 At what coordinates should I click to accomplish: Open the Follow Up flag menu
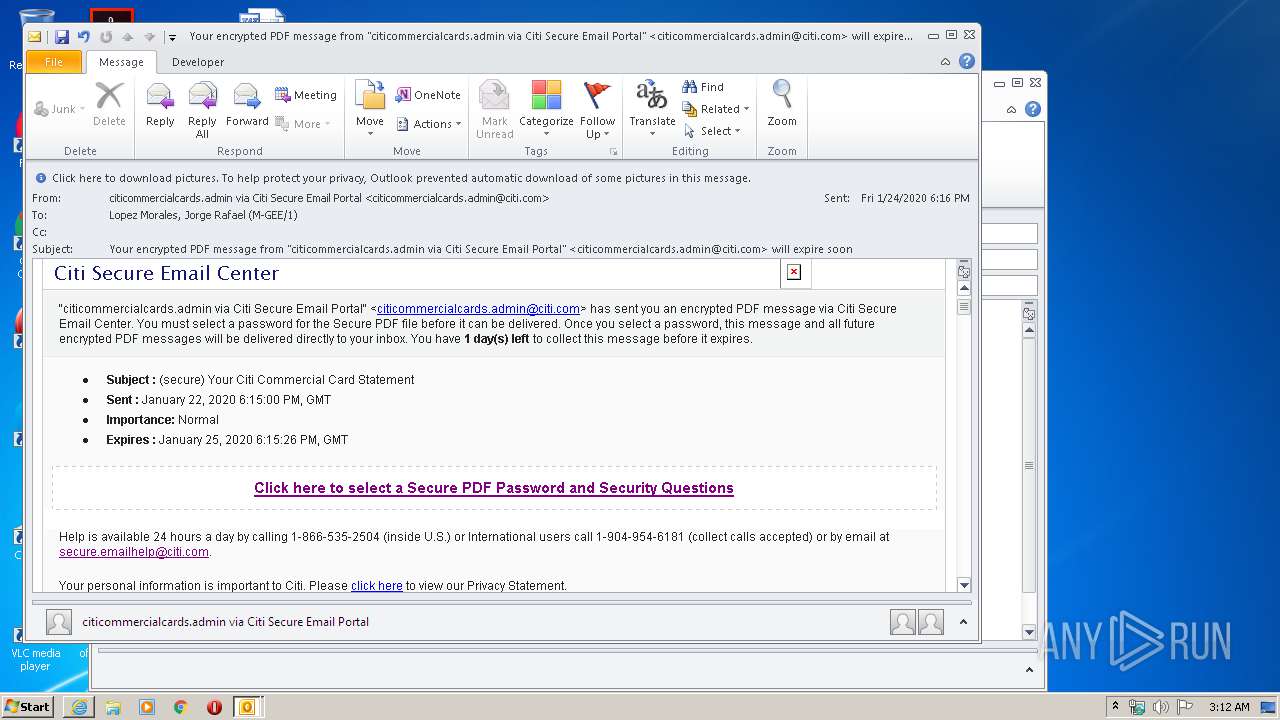[597, 109]
